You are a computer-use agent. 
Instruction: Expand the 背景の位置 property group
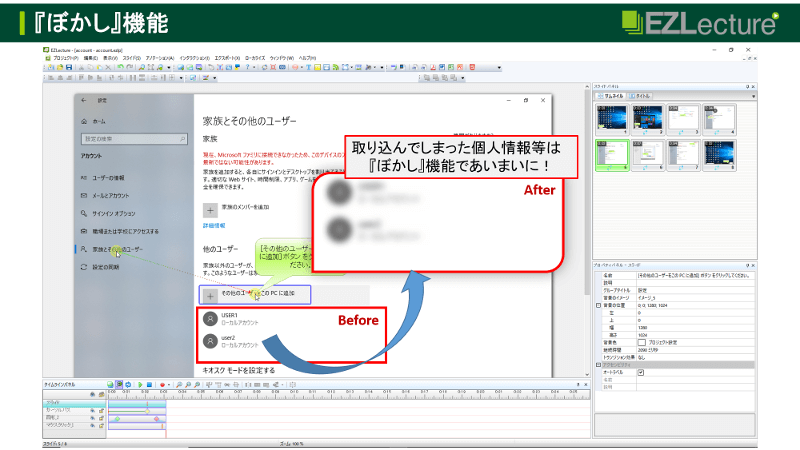coord(598,304)
